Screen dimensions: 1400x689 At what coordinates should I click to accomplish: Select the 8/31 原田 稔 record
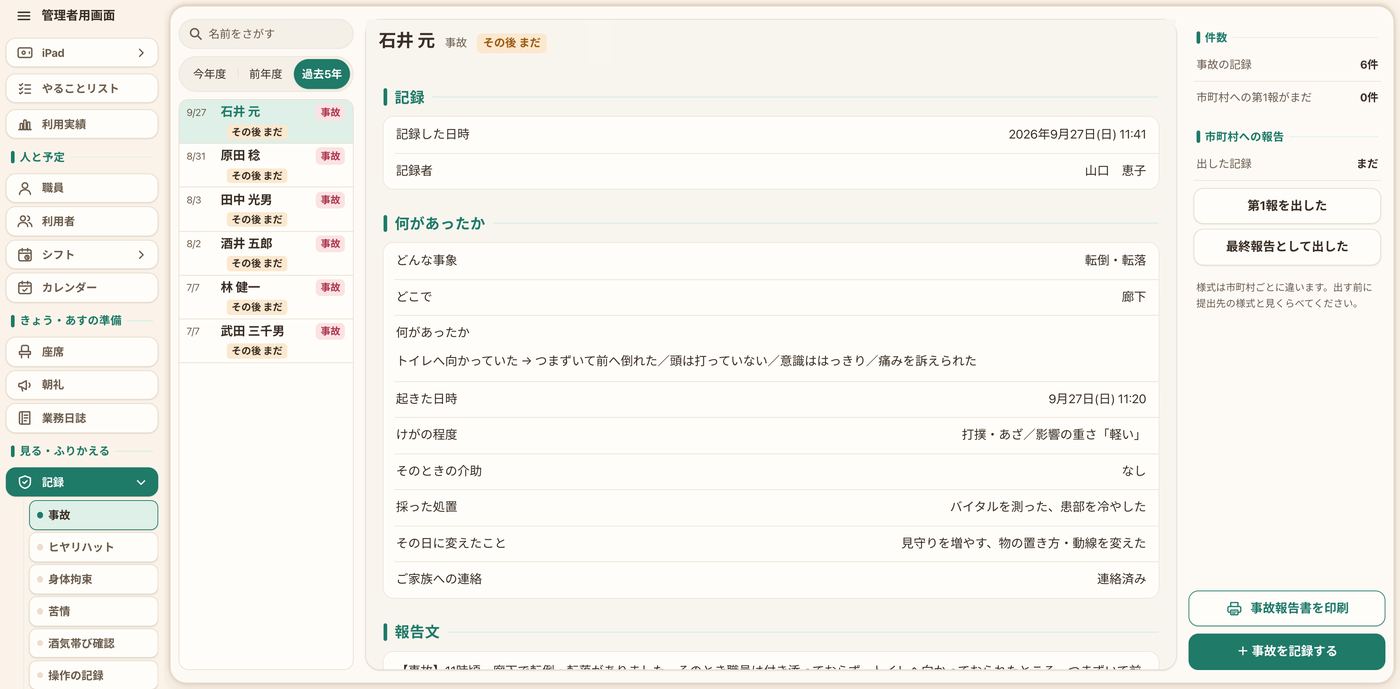click(266, 165)
